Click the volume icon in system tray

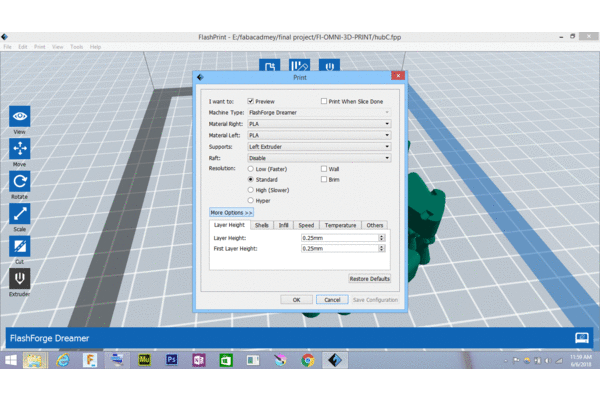click(548, 361)
